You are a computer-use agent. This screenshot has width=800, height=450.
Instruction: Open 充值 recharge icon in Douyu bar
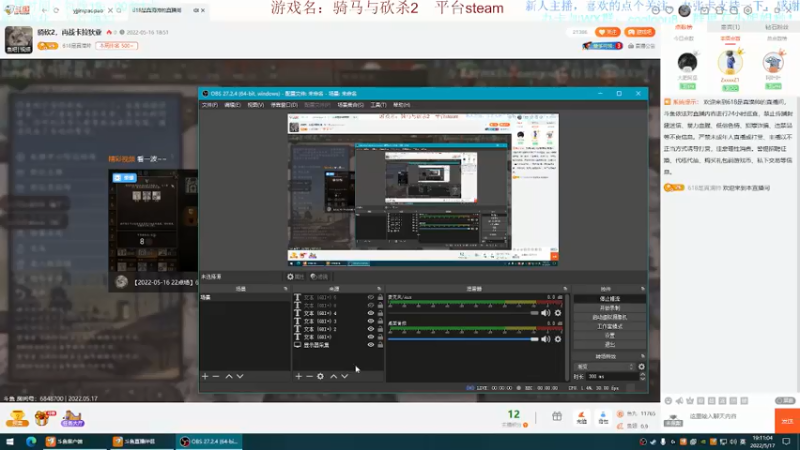click(581, 417)
